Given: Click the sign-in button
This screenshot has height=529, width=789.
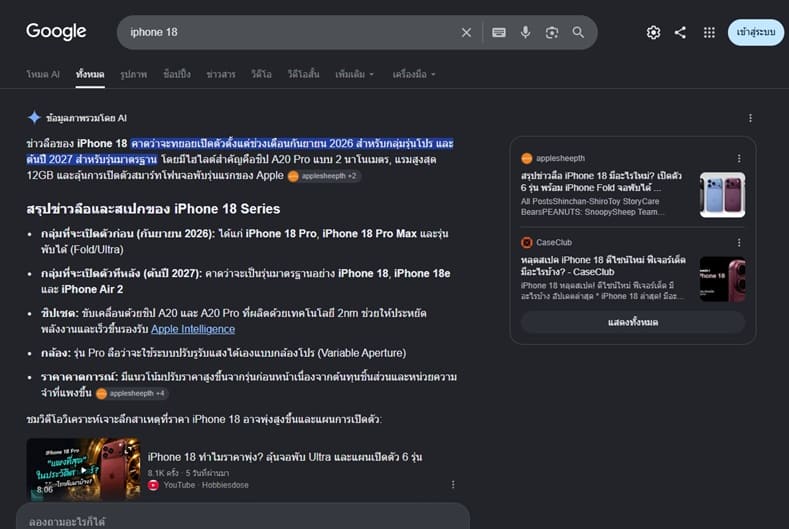Looking at the screenshot, I should (756, 32).
